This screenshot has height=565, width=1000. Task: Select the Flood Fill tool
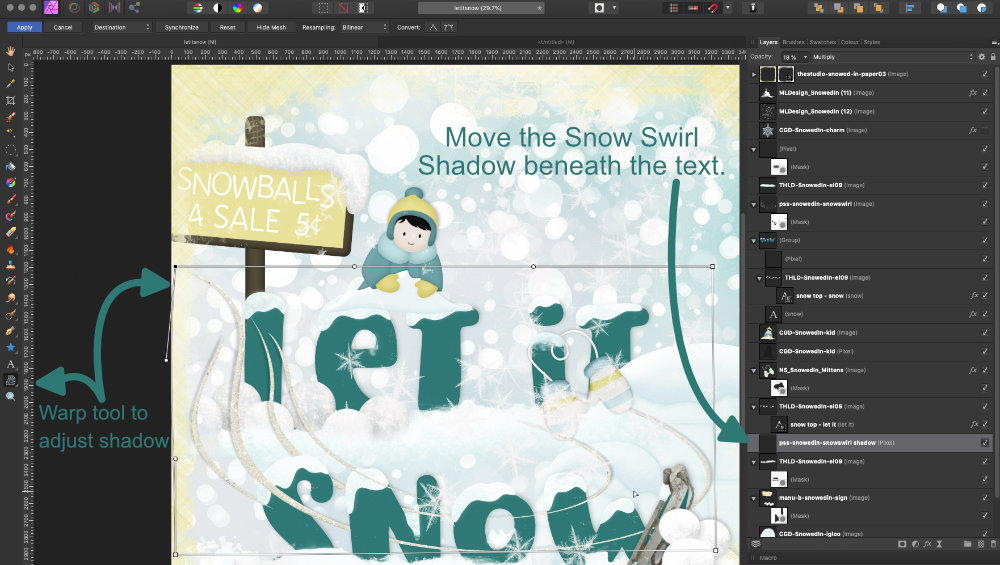[x=11, y=166]
